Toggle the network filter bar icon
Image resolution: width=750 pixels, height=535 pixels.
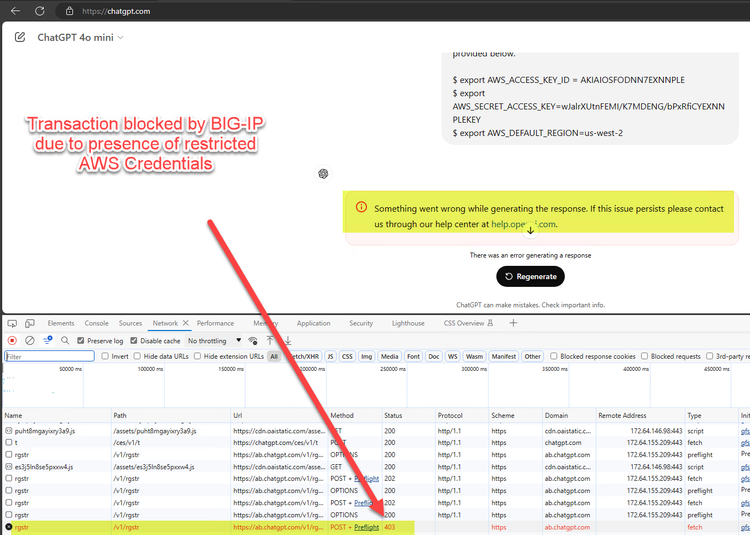coord(47,340)
